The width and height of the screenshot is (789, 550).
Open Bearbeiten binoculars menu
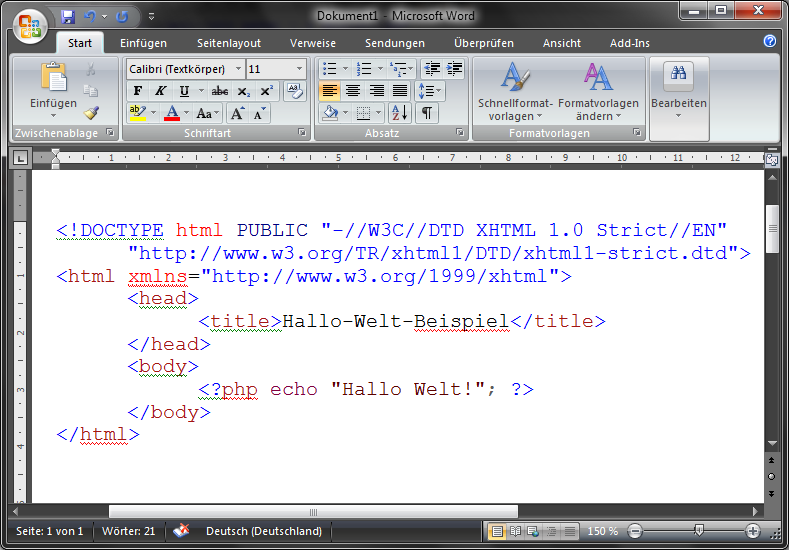tap(679, 92)
